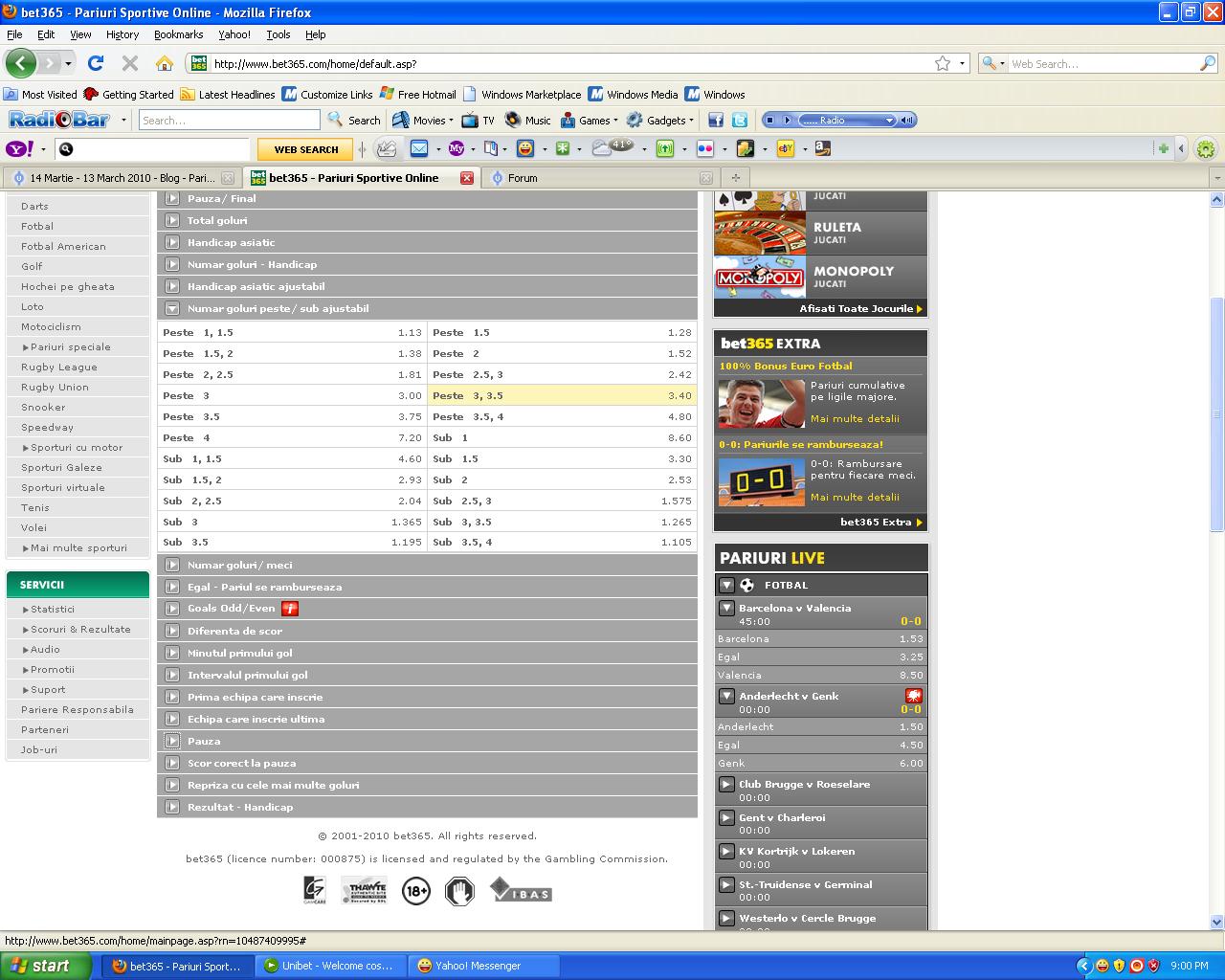The width and height of the screenshot is (1225, 980).
Task: Switch to the 14 Martie blog tab
Action: [x=122, y=178]
